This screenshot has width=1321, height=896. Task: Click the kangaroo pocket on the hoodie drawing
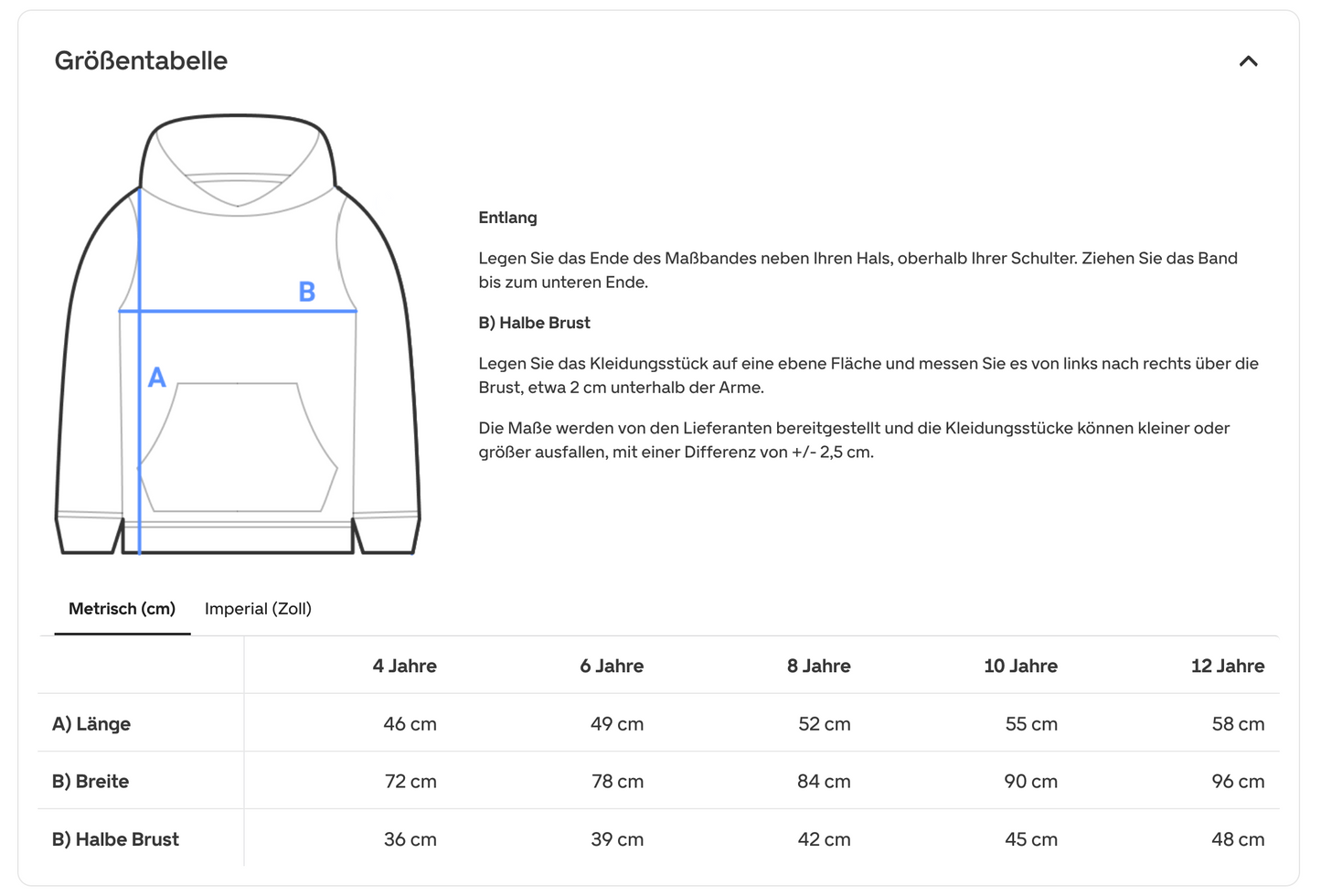point(238,448)
